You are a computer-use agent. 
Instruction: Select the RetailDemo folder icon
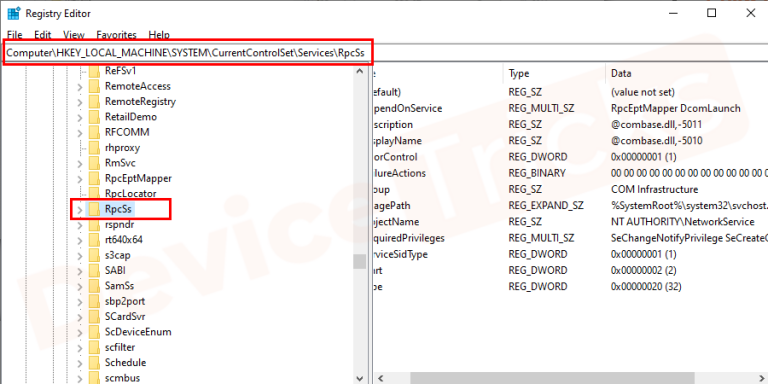[94, 117]
